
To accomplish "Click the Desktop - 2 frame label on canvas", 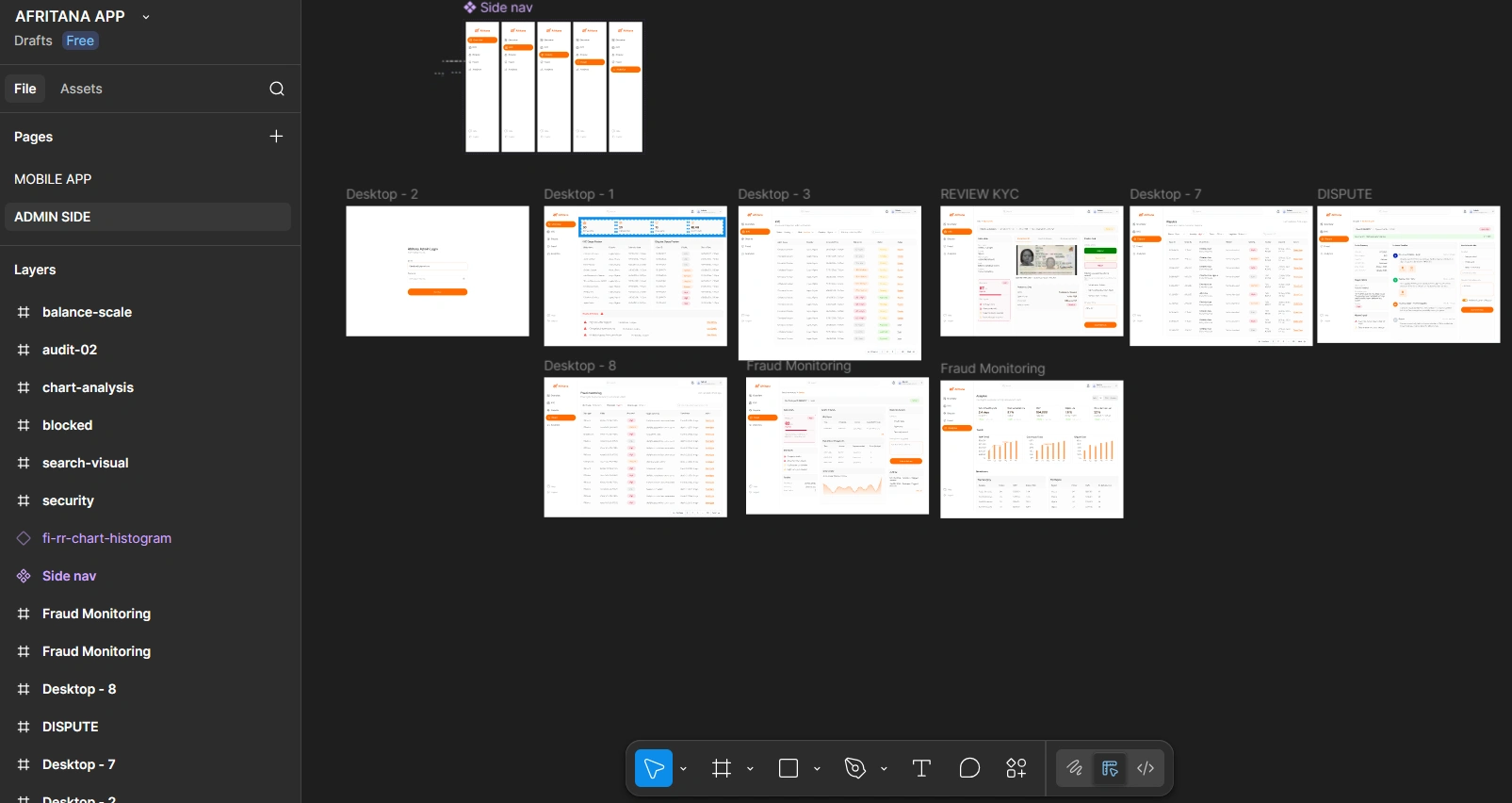I will pos(382,194).
